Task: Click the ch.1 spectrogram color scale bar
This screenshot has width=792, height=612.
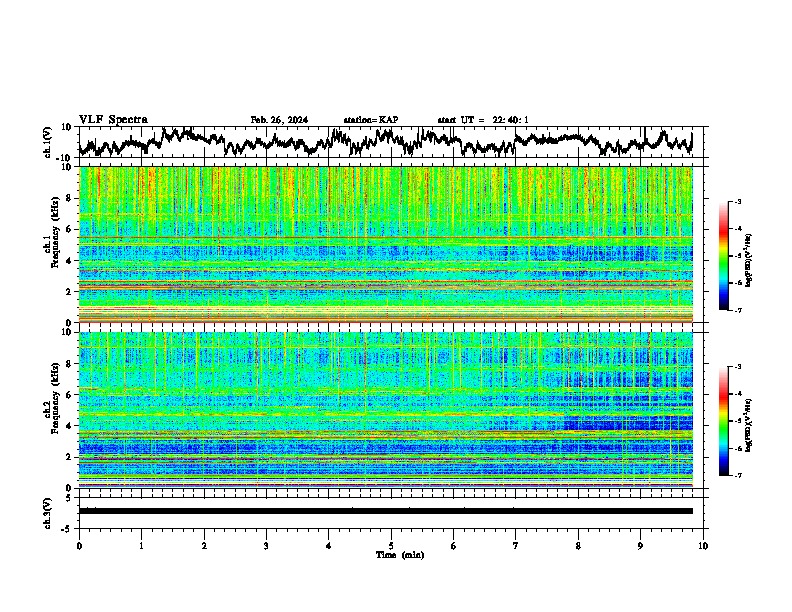Action: [x=724, y=256]
